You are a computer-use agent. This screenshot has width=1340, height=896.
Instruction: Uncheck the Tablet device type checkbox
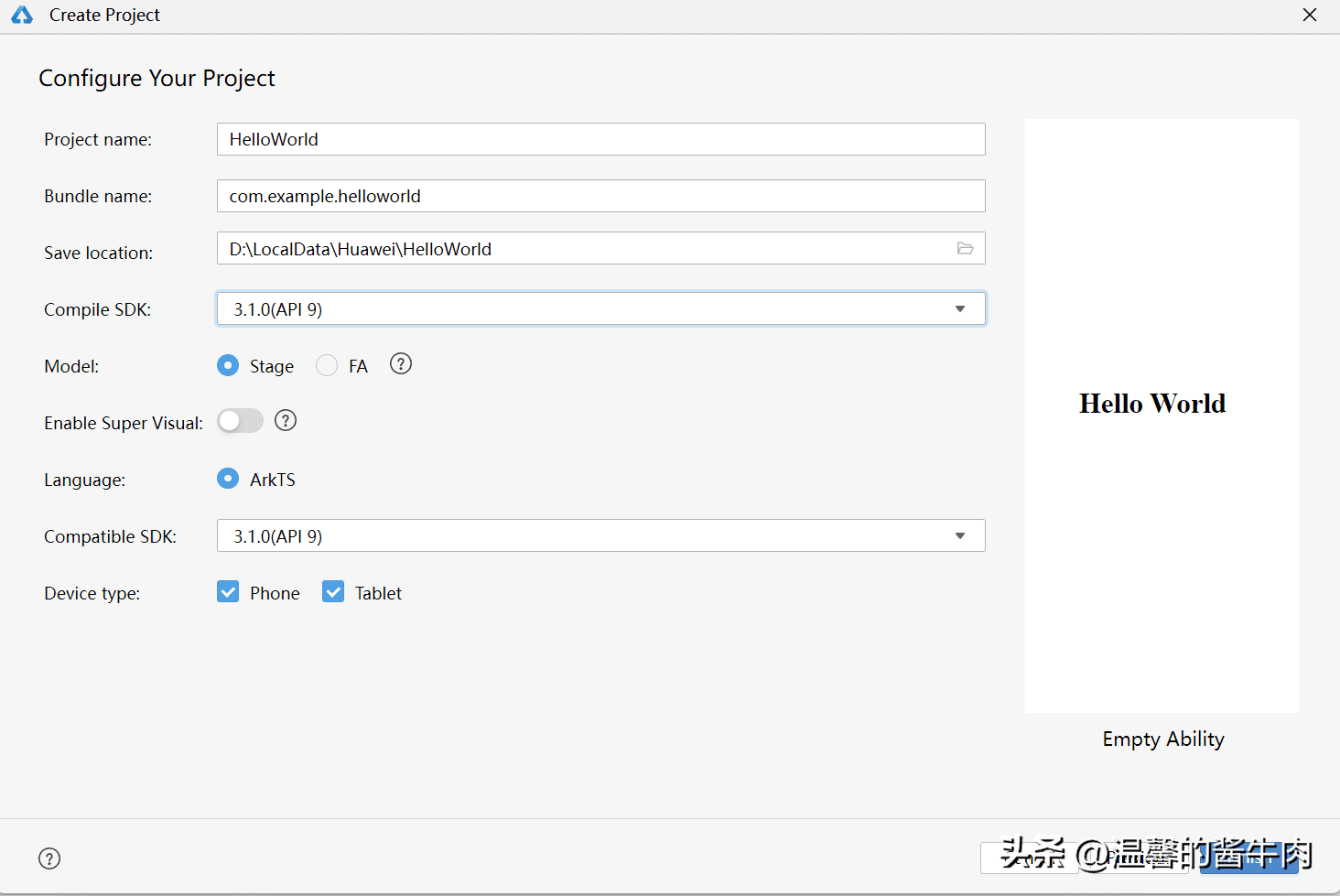pos(333,592)
